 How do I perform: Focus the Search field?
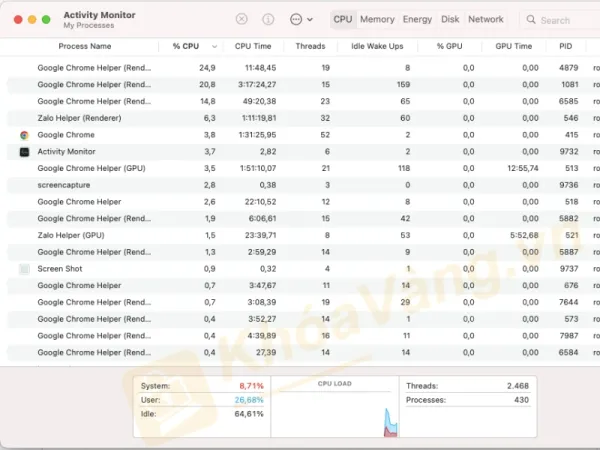(x=561, y=20)
